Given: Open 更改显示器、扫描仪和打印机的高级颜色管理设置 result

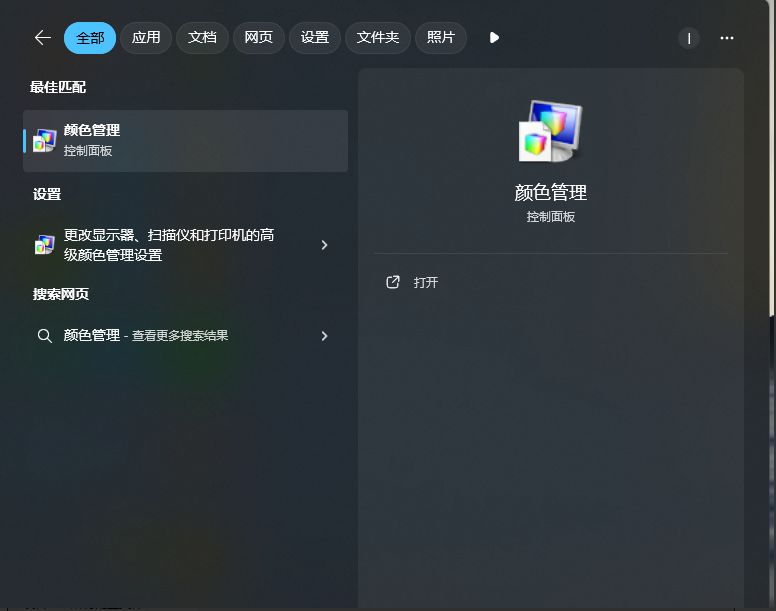Looking at the screenshot, I should [186, 245].
